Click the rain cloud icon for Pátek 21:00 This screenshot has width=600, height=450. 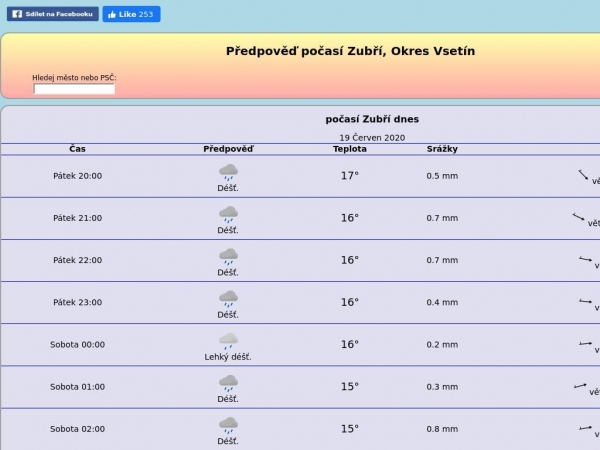pos(228,214)
